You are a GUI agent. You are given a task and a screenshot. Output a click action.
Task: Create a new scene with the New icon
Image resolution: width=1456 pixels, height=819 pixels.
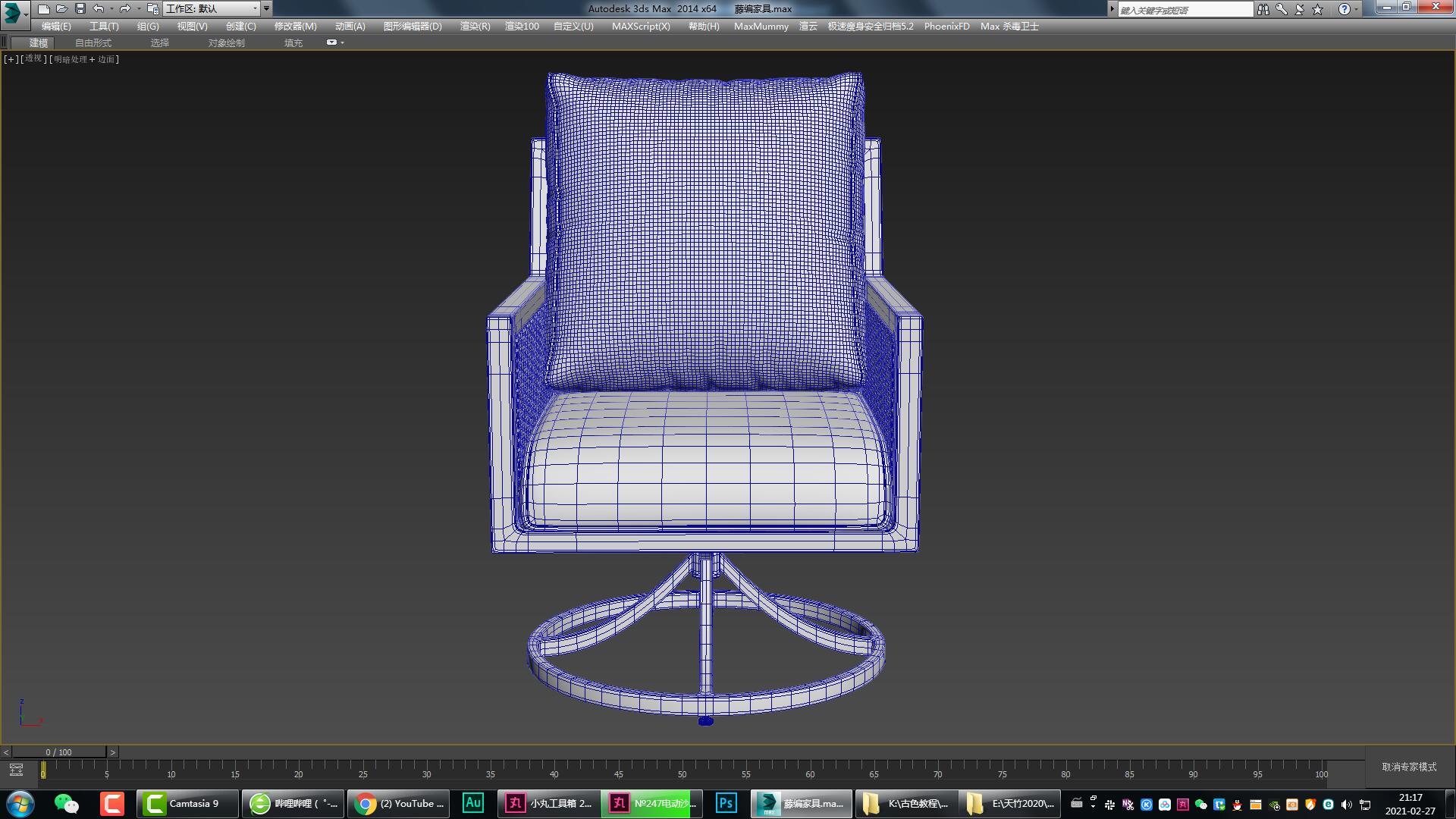(44, 9)
